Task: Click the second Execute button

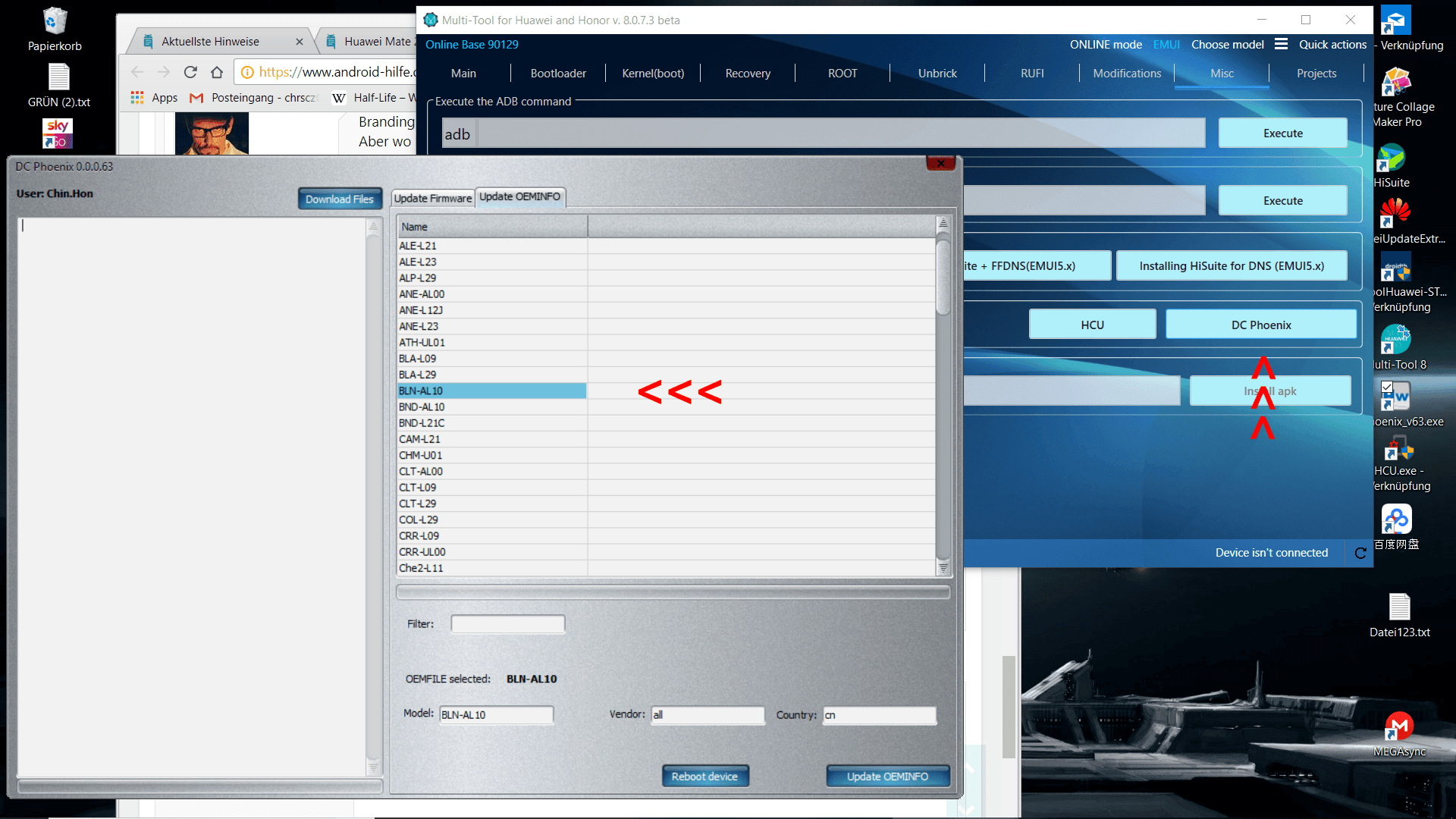Action: [1282, 201]
